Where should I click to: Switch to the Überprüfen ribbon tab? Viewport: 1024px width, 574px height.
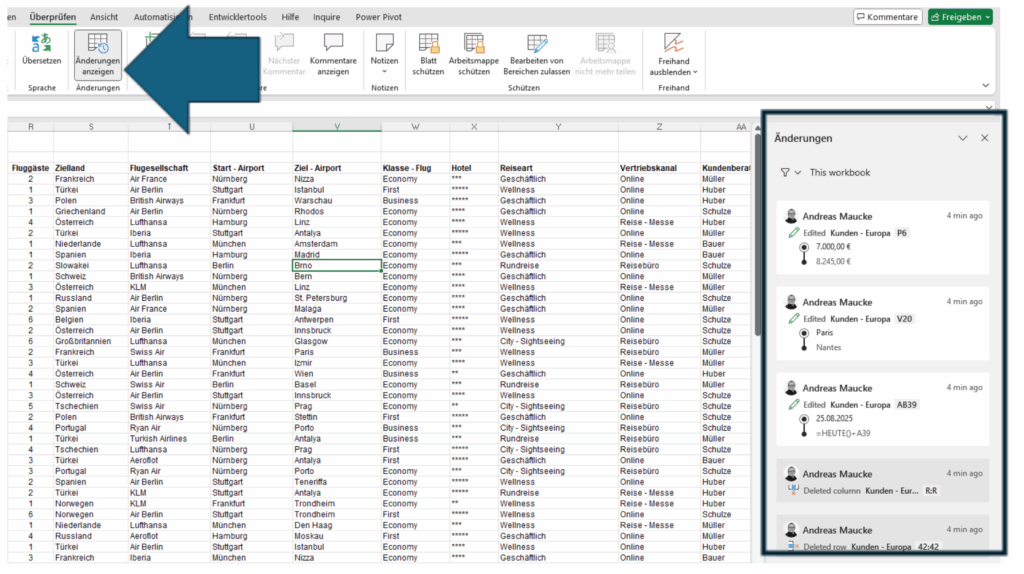[53, 17]
